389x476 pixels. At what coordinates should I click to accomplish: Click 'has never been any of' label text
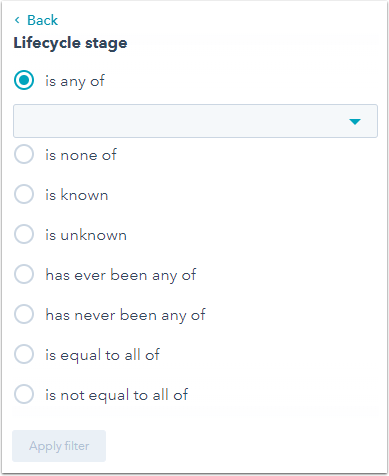tap(125, 315)
